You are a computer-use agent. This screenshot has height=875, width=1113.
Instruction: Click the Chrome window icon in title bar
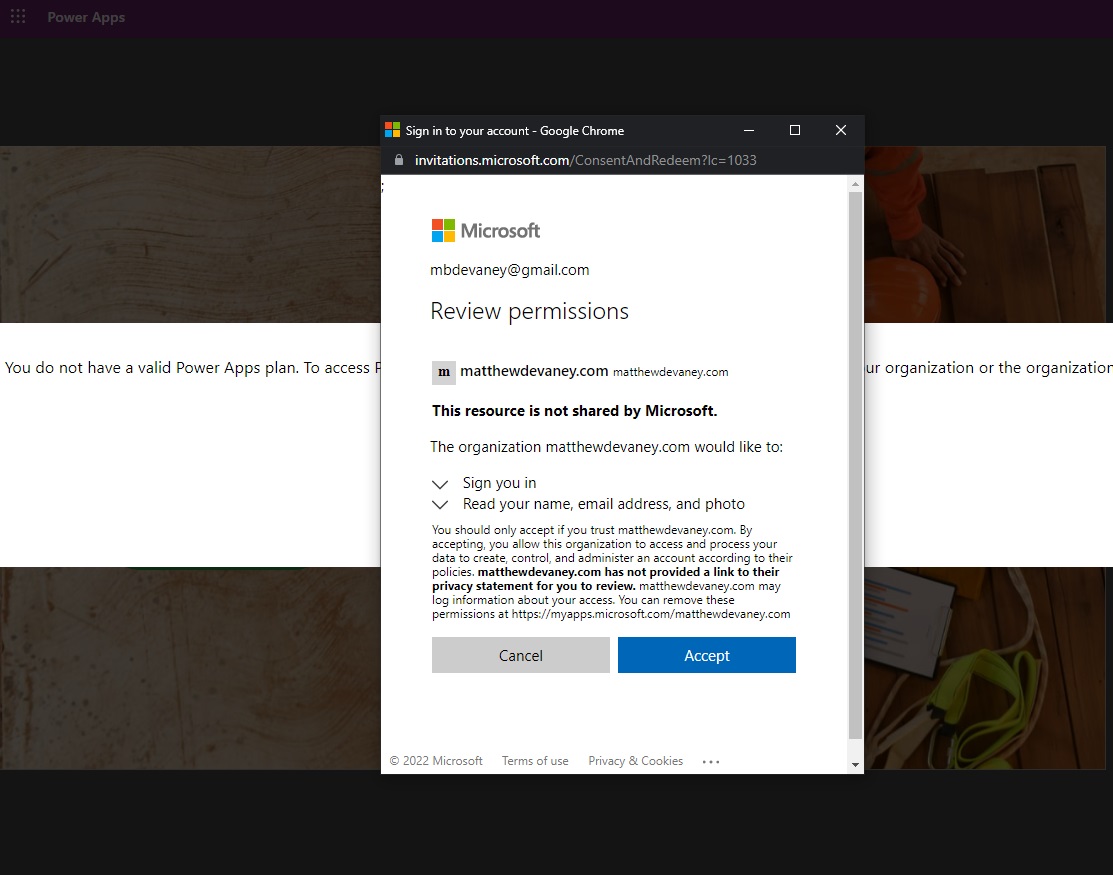390,129
